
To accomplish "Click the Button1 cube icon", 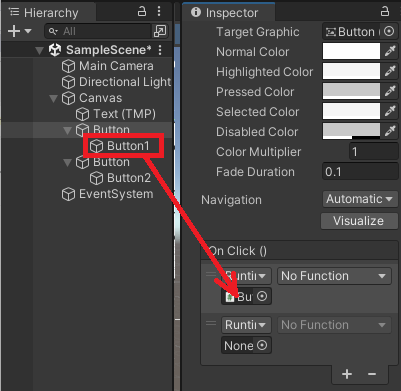I will (96, 146).
